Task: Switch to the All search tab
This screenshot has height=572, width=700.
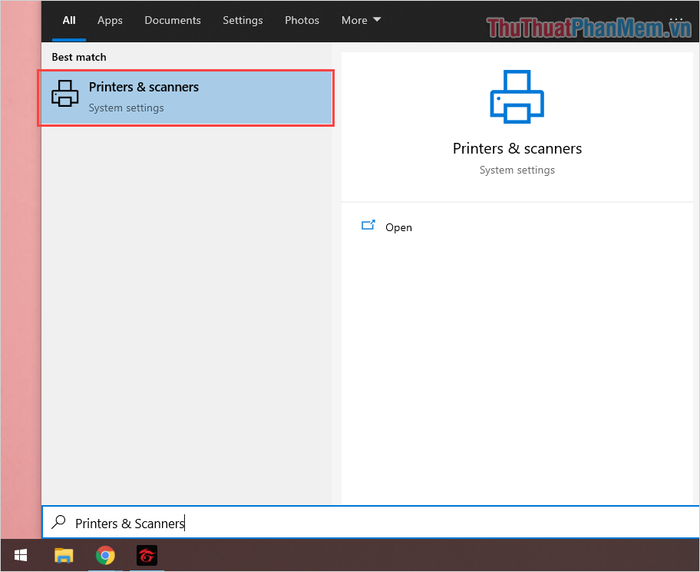Action: pos(69,20)
